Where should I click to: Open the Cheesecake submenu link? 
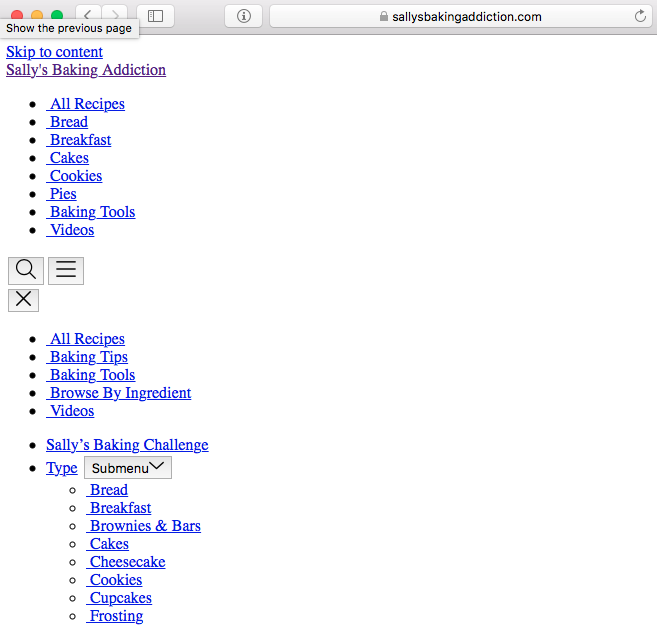(126, 562)
